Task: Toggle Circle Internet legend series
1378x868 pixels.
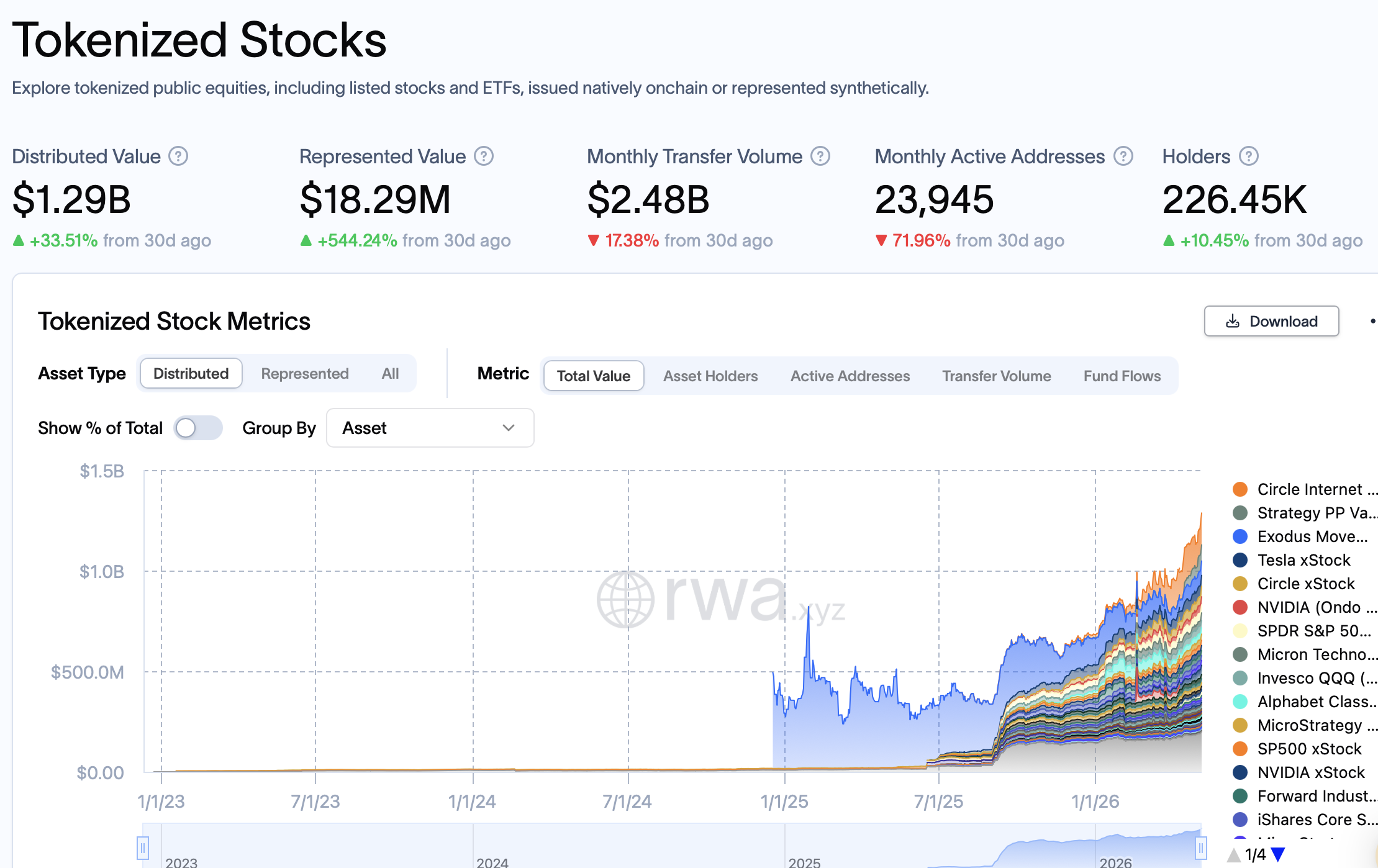Action: coord(1305,489)
